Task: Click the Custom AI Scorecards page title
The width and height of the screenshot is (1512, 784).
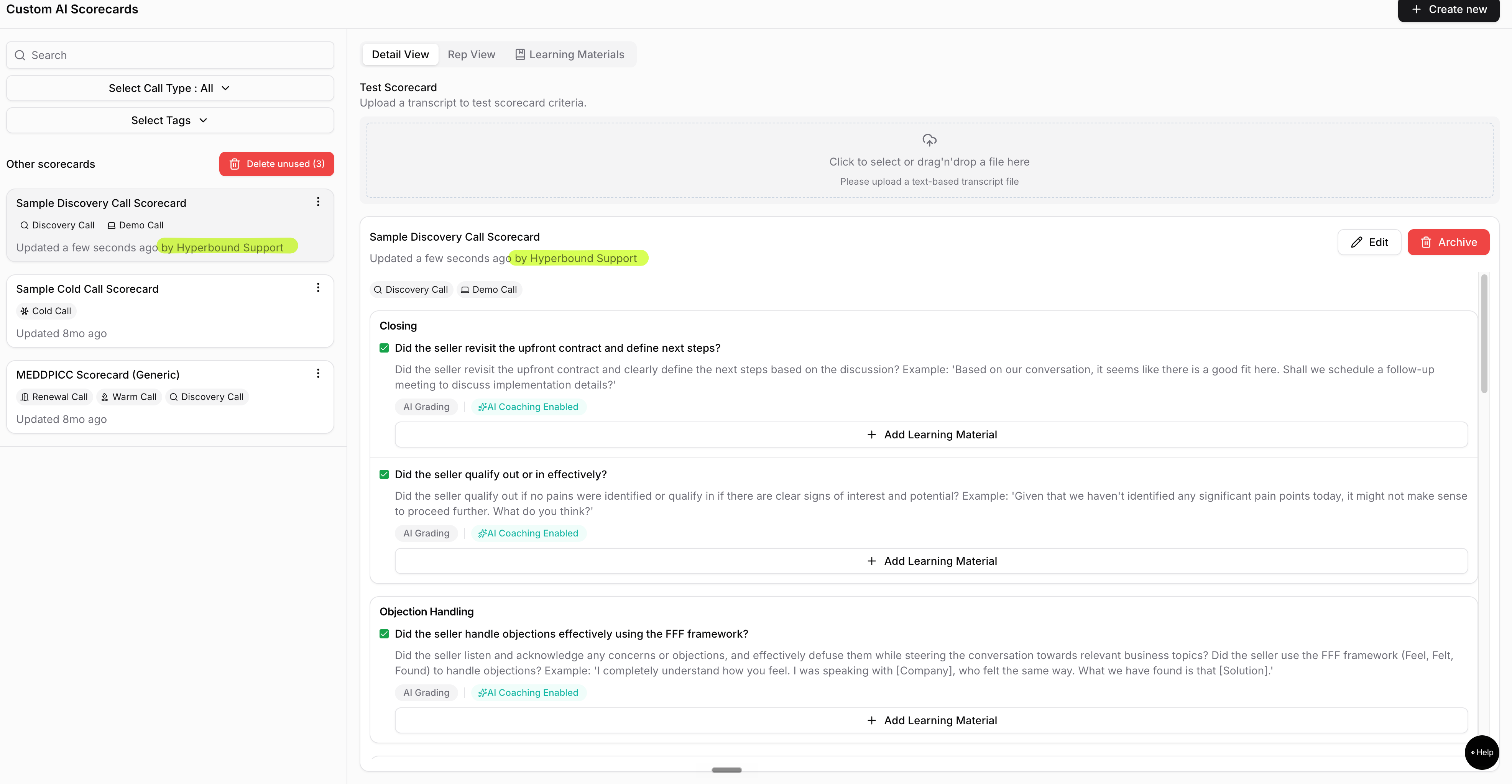Action: [72, 10]
